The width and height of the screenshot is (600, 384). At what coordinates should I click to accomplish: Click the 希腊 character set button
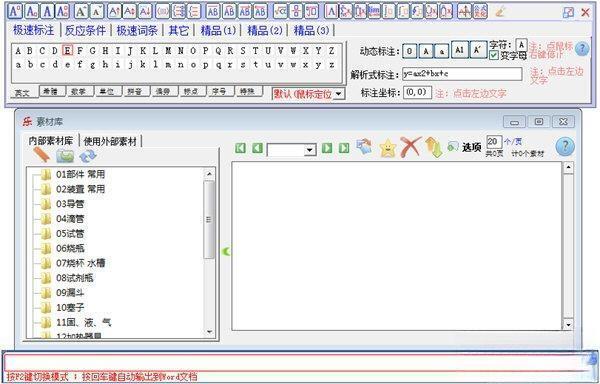[x=51, y=91]
